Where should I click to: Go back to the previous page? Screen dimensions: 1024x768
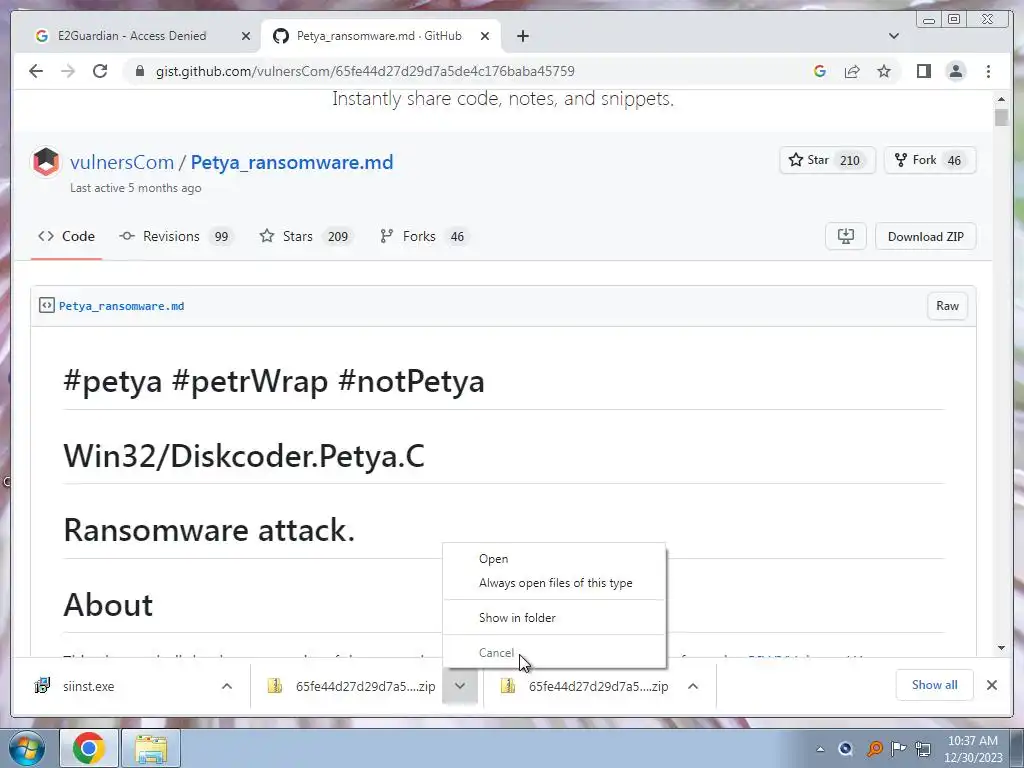[36, 71]
